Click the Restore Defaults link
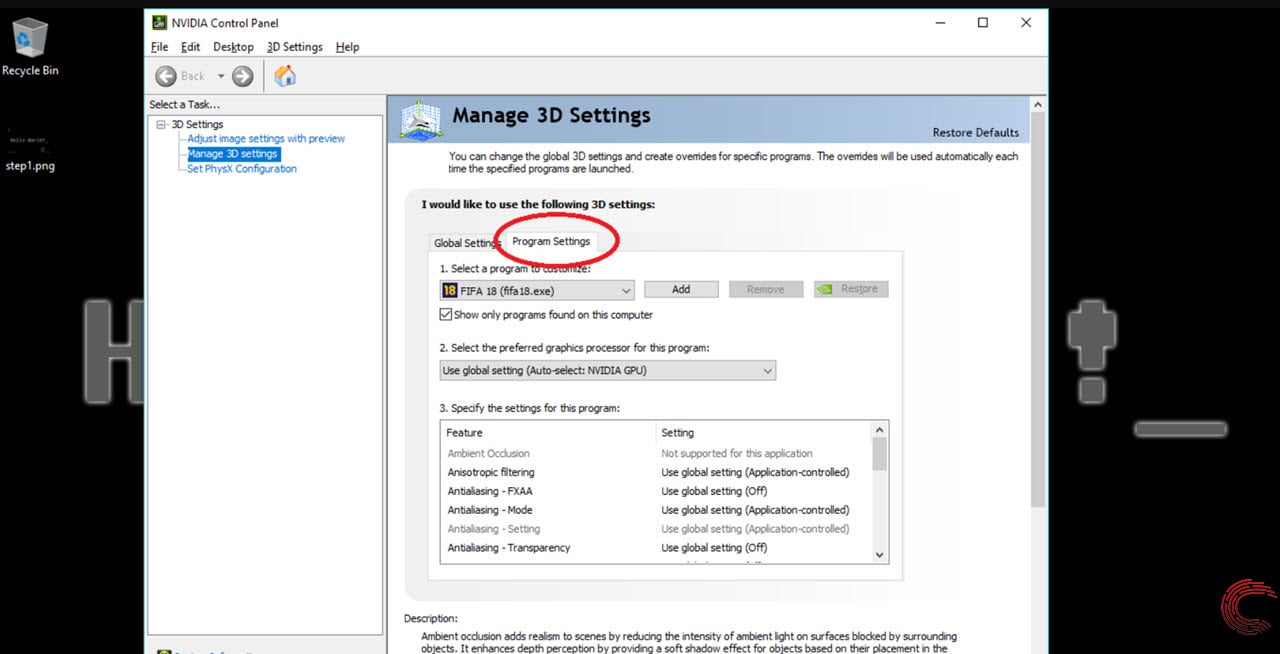The image size is (1280, 654). coord(975,133)
